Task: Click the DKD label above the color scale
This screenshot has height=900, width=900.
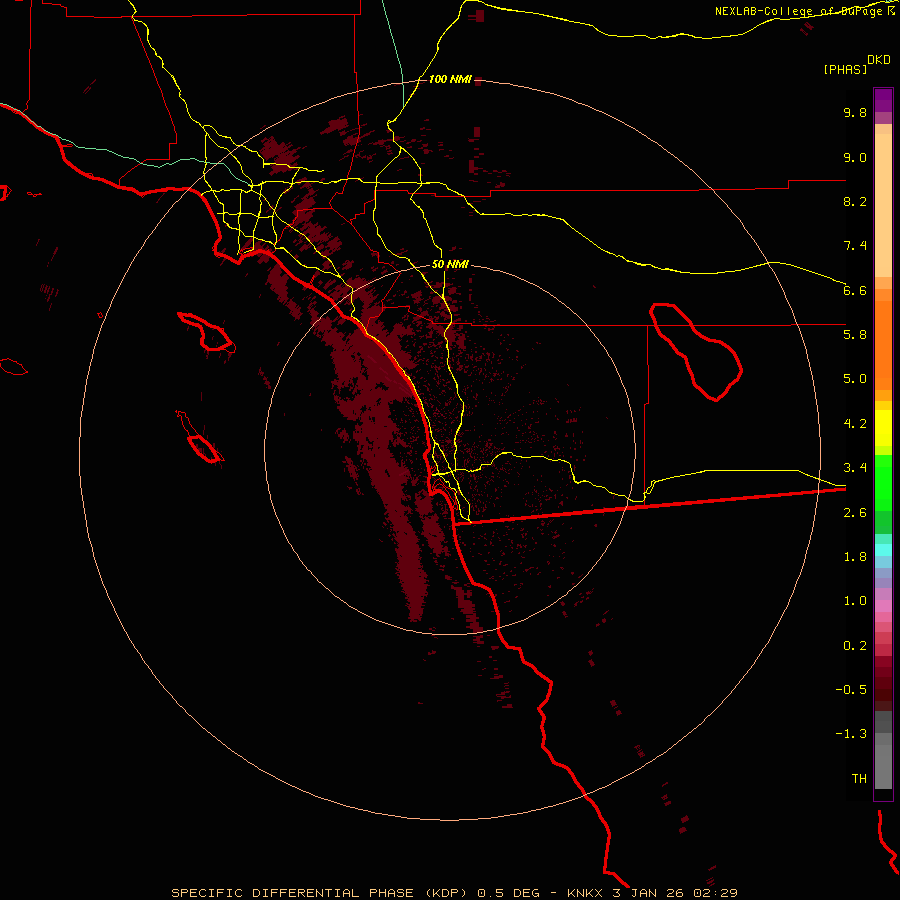Action: pyautogui.click(x=879, y=60)
